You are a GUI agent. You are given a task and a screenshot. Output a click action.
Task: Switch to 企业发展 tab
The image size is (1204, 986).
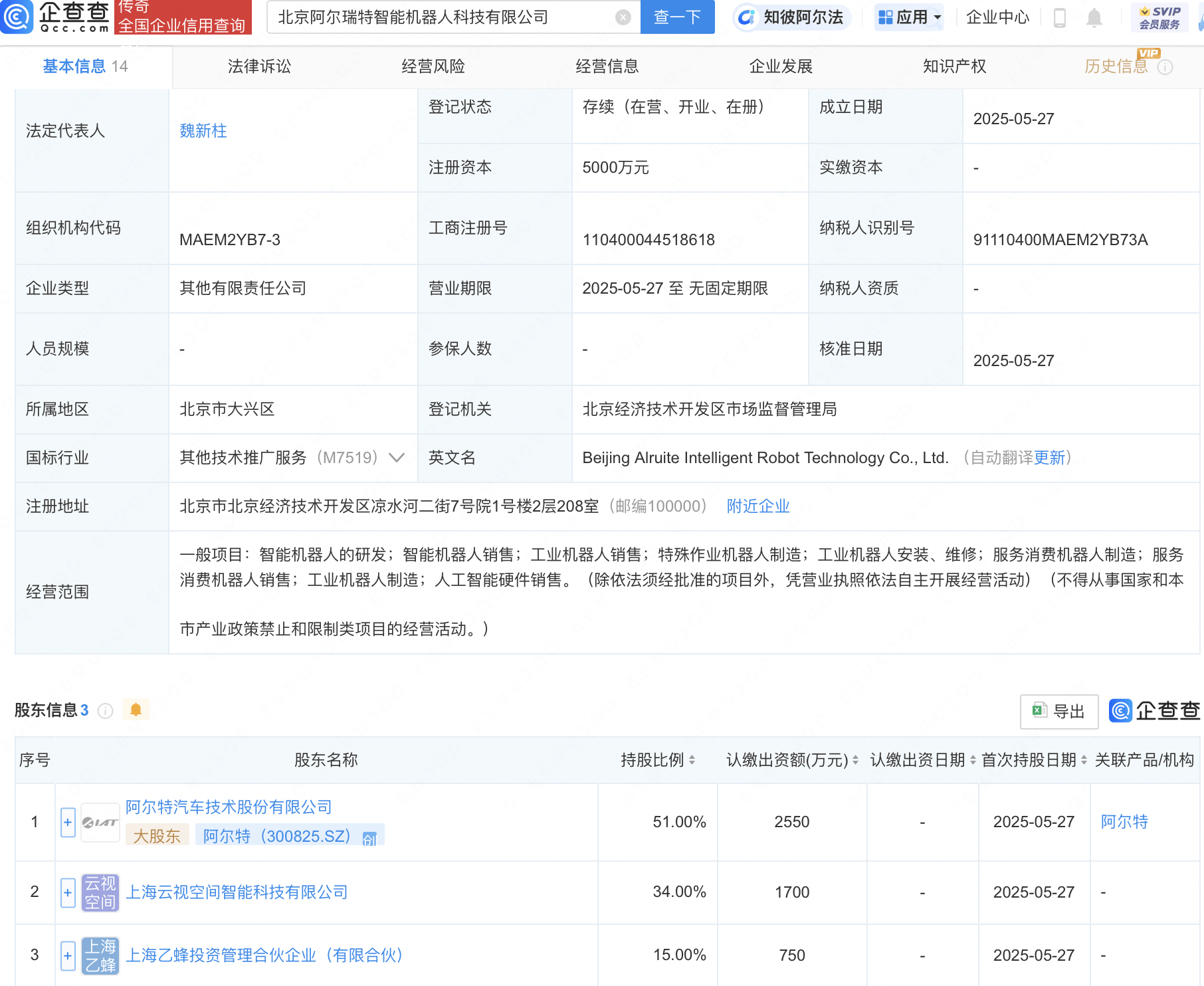781,66
